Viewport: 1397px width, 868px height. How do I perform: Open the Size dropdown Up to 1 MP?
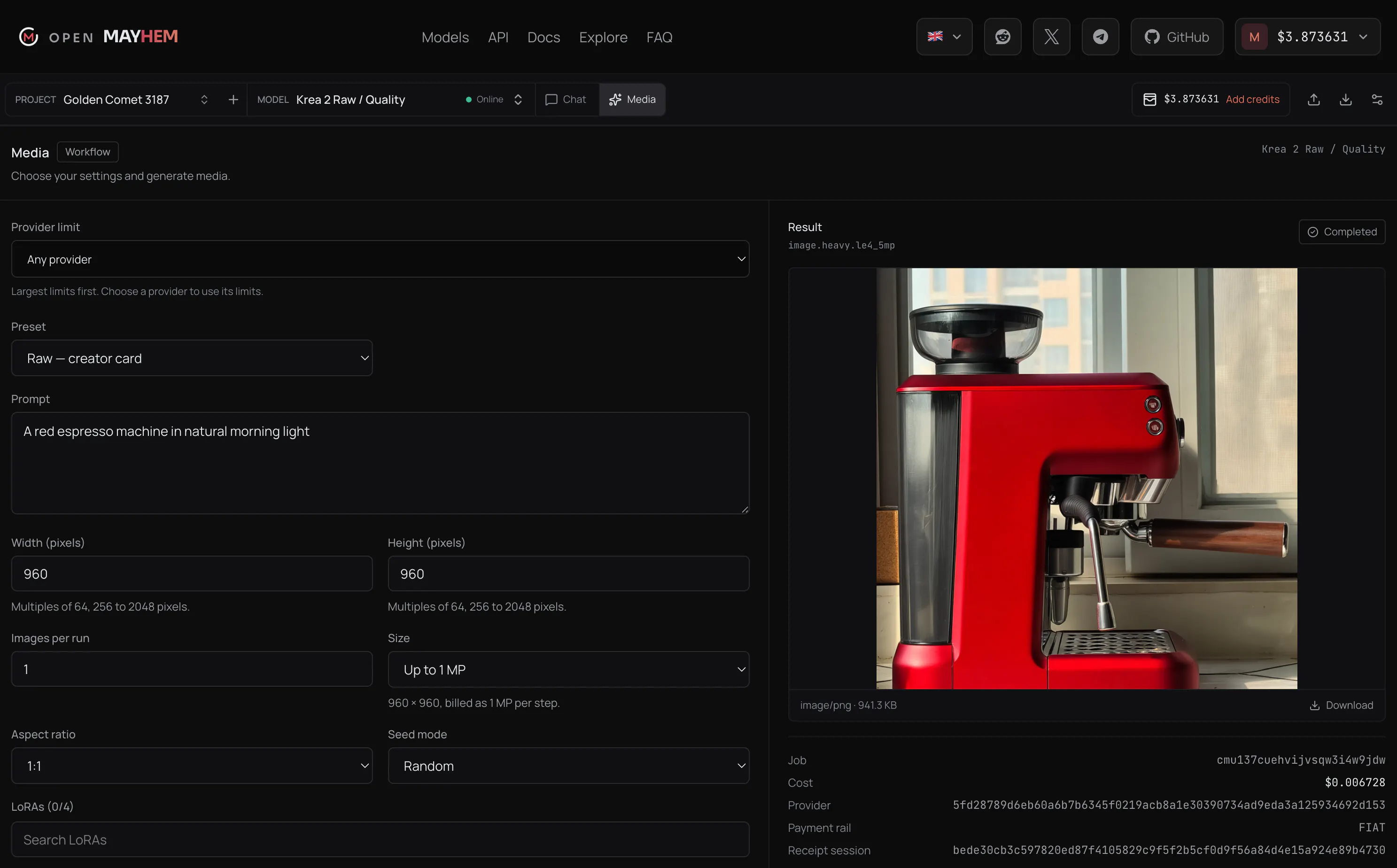(x=568, y=669)
